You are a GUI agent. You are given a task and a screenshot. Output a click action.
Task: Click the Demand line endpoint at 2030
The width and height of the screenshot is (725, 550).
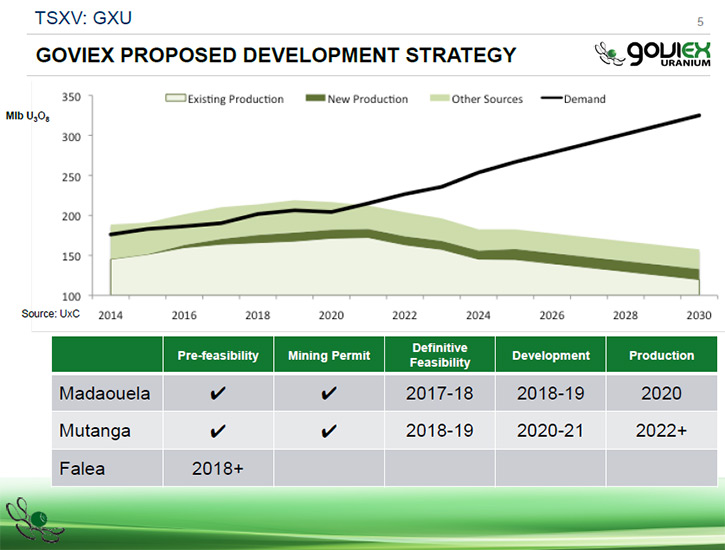coord(699,116)
